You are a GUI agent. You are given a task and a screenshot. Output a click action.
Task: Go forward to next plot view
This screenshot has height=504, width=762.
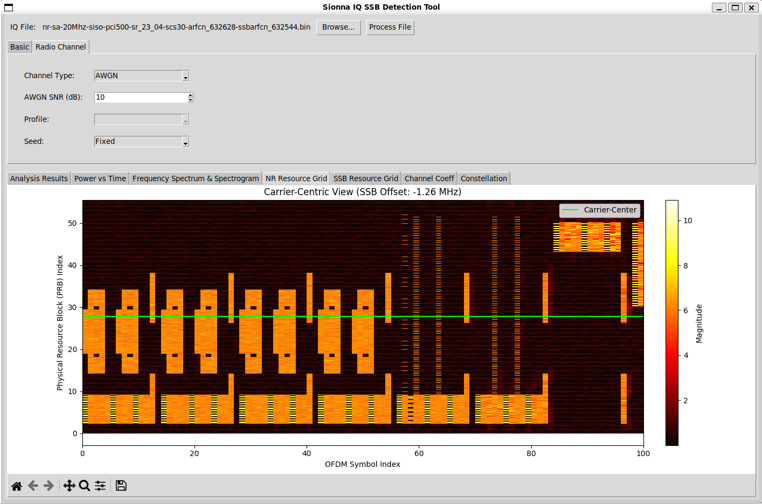click(48, 486)
